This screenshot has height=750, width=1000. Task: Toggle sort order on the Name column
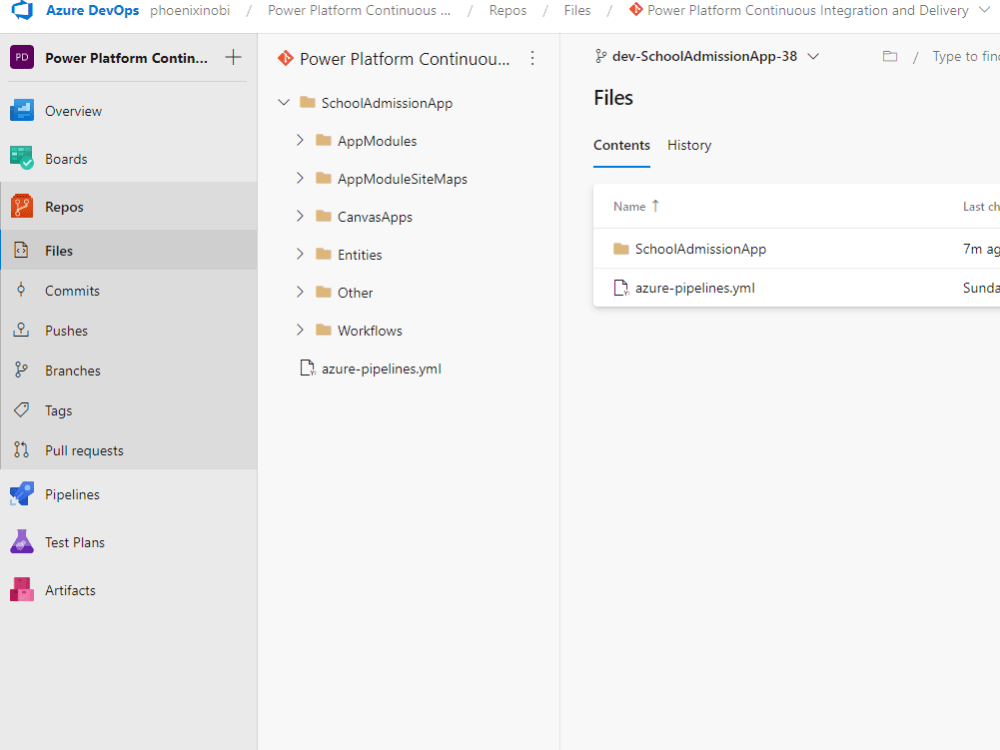click(x=630, y=206)
